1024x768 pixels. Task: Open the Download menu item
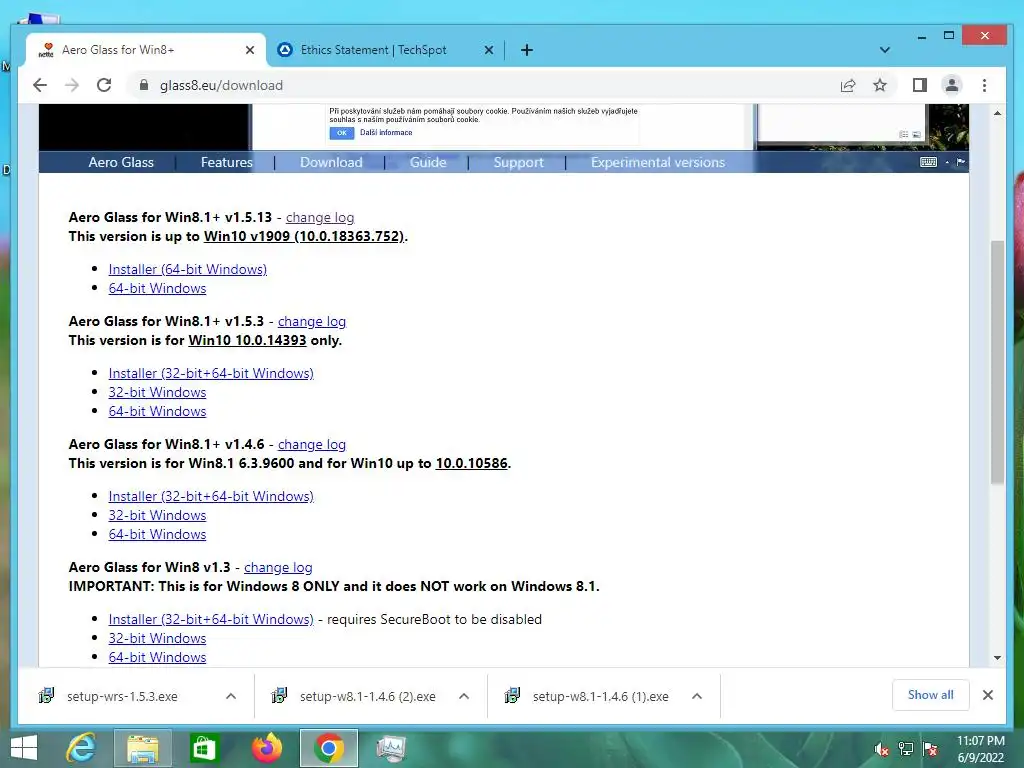[x=331, y=163]
